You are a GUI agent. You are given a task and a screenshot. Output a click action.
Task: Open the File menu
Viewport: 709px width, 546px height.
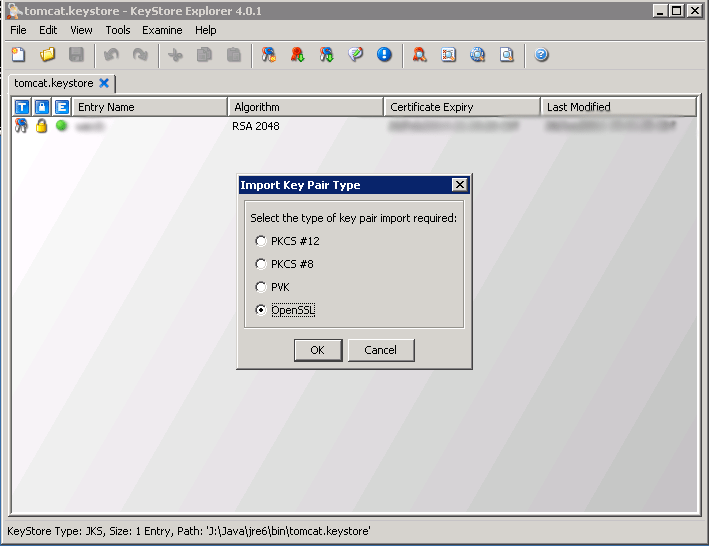19,30
